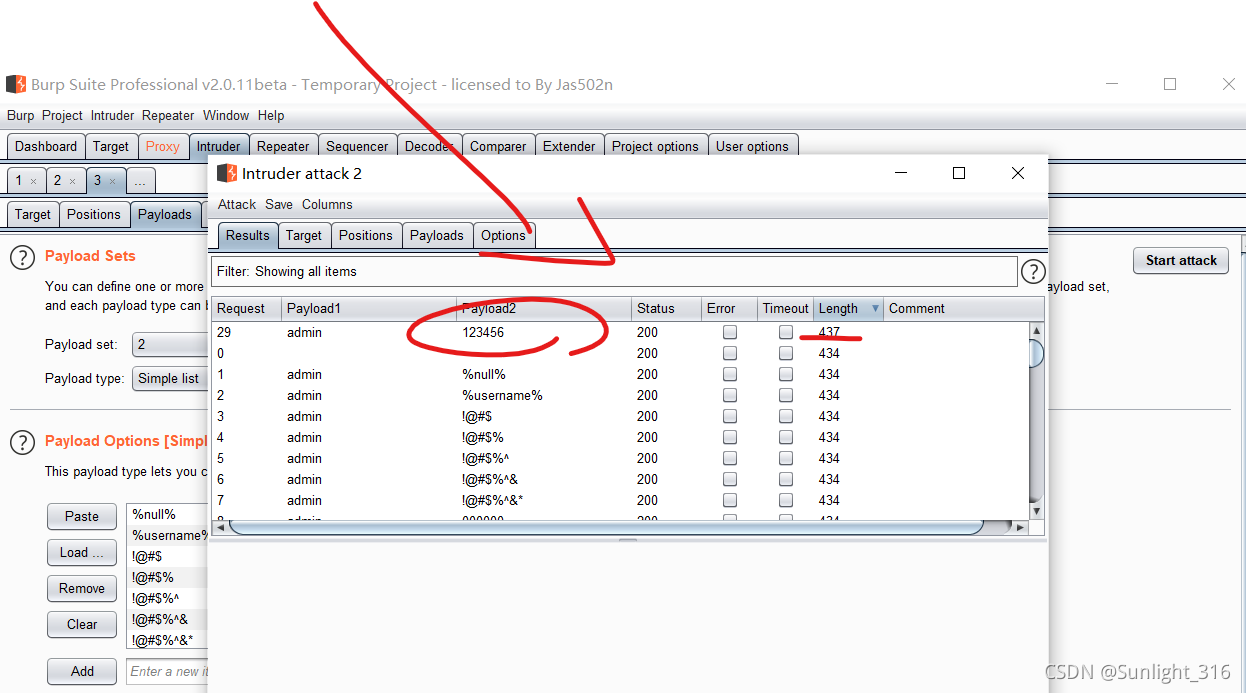1246x693 pixels.
Task: Switch to the Dashboard tab
Action: (x=46, y=146)
